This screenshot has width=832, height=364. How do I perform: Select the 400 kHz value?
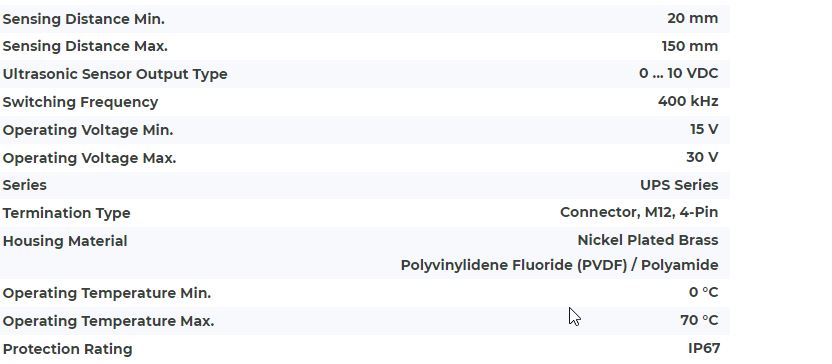pos(688,101)
